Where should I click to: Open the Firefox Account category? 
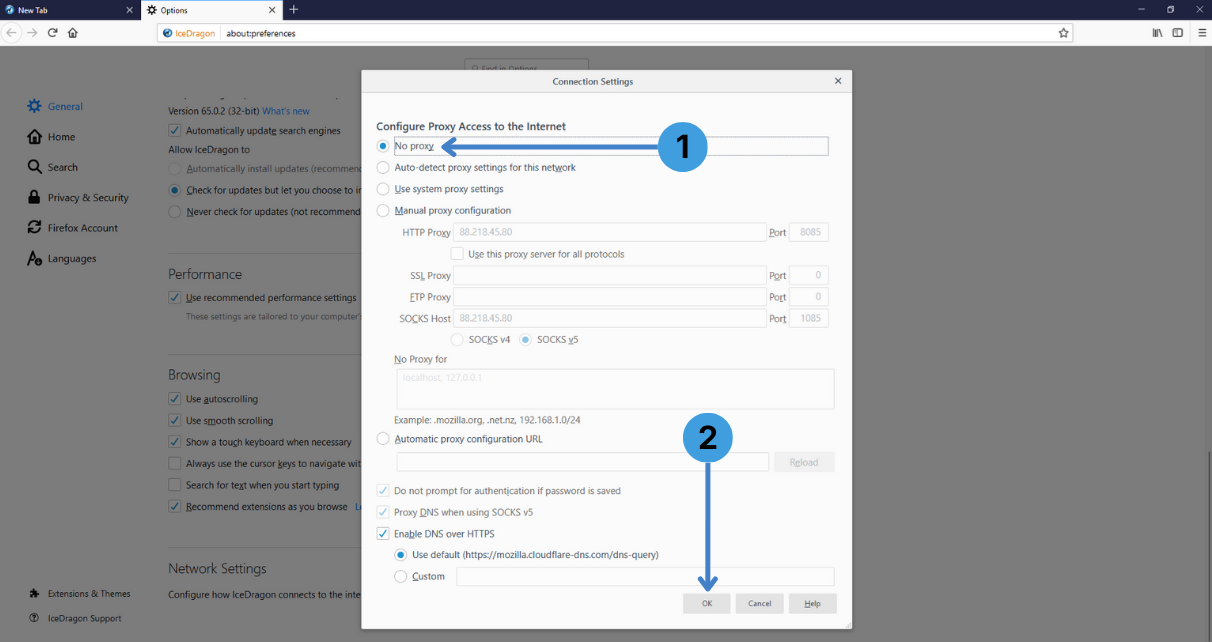(x=72, y=228)
